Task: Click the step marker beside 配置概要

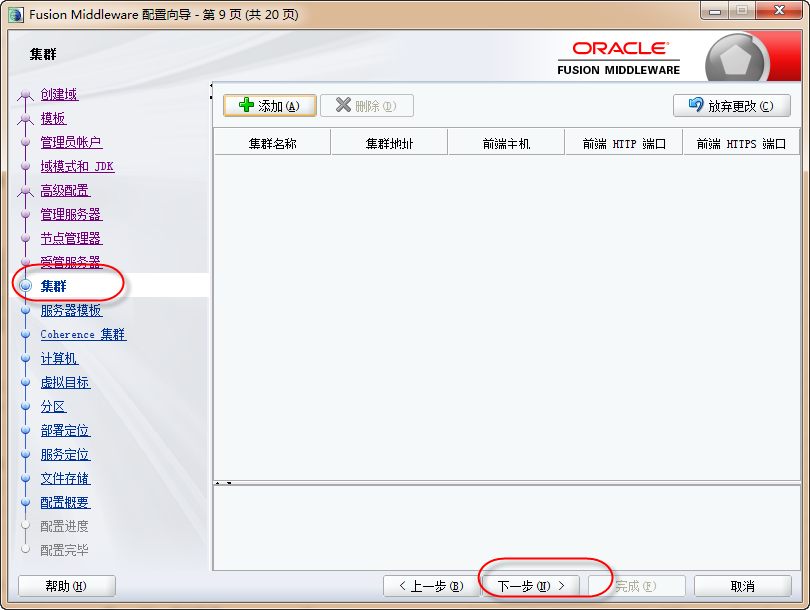Action: (x=25, y=502)
